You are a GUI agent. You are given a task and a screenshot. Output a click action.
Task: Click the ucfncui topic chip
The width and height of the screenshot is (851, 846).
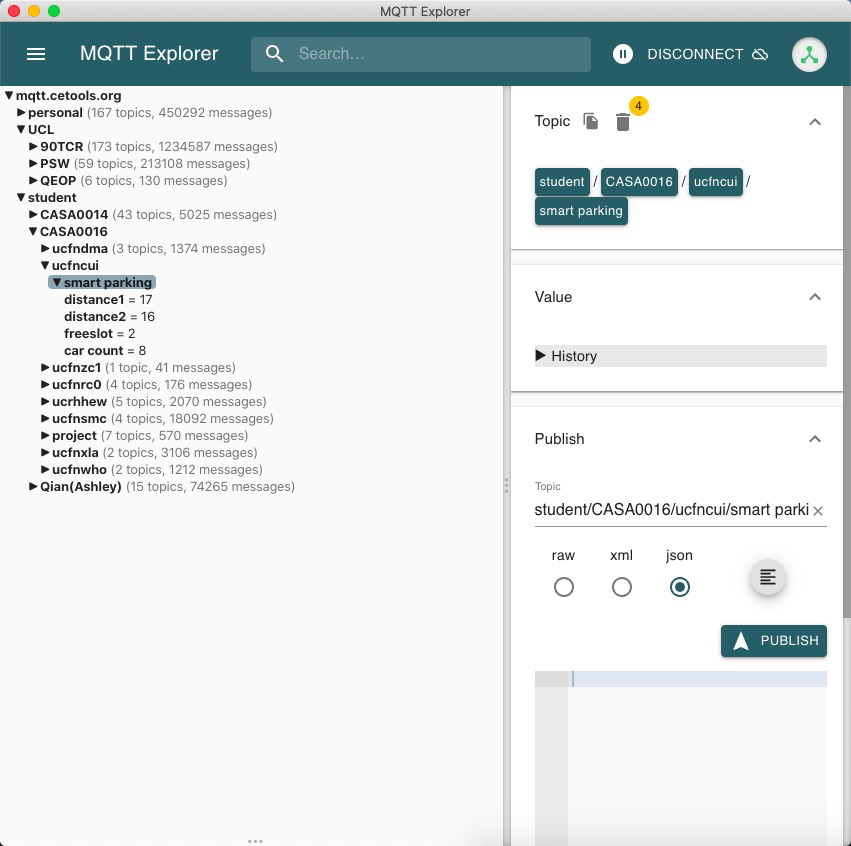pos(715,182)
